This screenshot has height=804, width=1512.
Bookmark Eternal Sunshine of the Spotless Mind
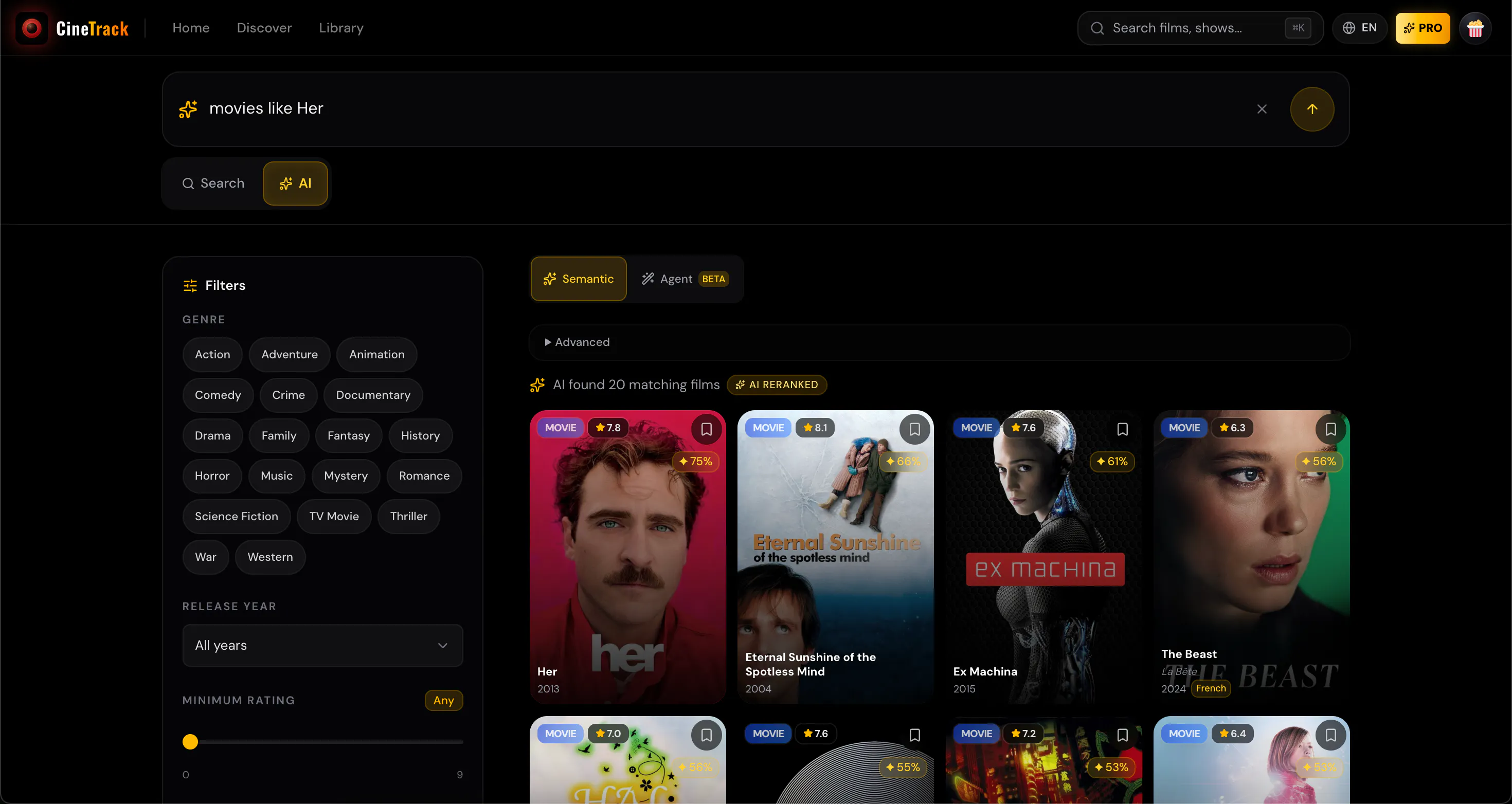(x=914, y=429)
